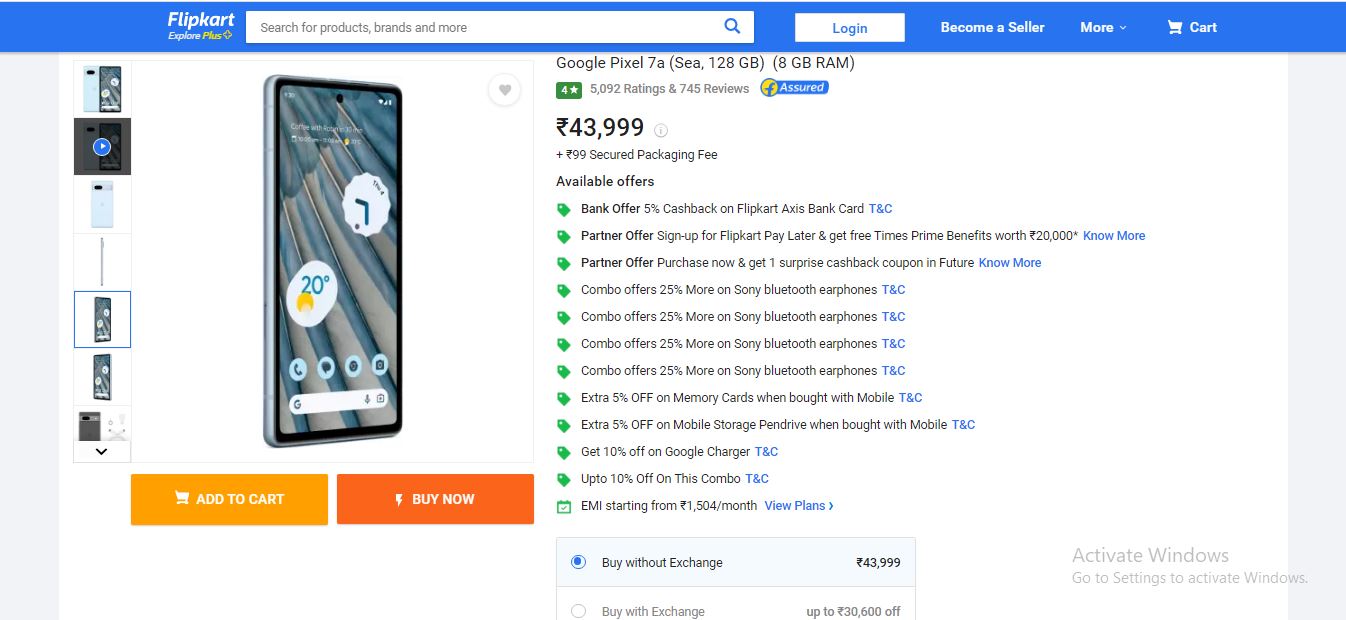Click the BUY NOW button
The height and width of the screenshot is (620, 1346).
435,499
